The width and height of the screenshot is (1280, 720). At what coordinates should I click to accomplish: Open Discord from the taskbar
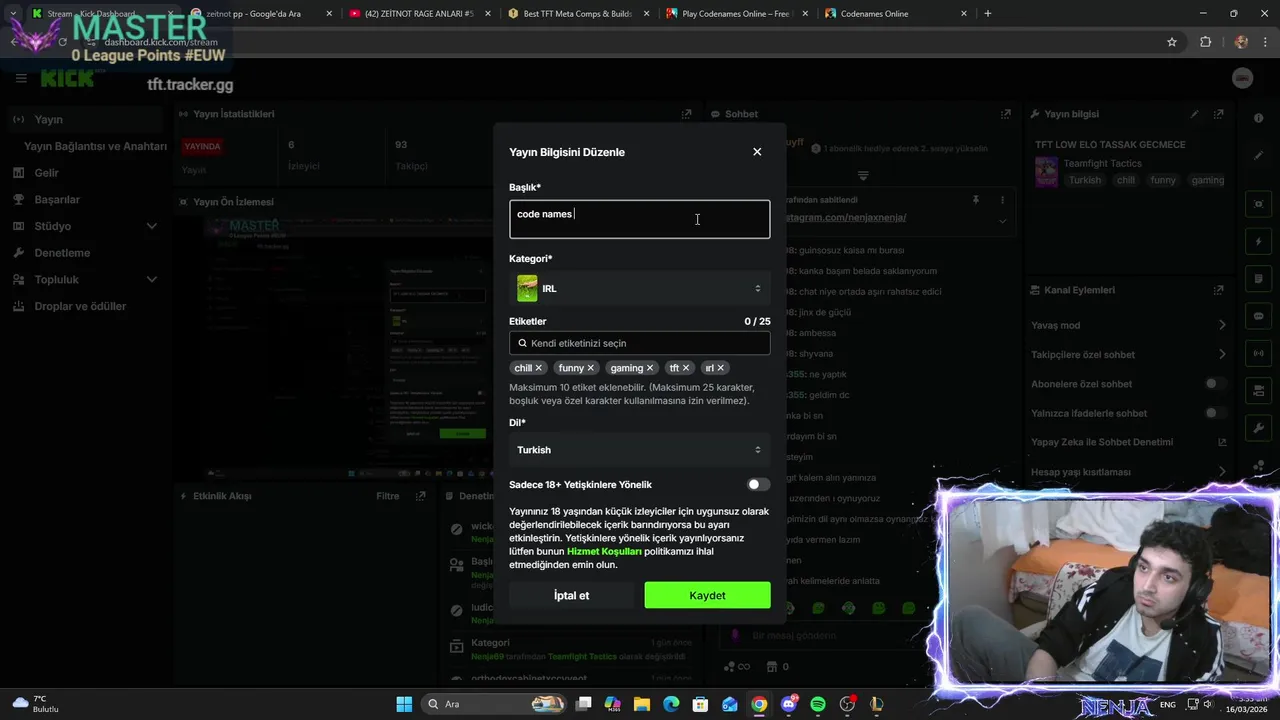pos(789,704)
